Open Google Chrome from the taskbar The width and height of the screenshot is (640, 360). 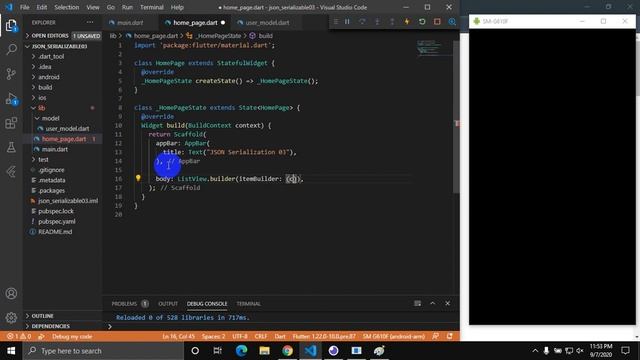pos(287,351)
